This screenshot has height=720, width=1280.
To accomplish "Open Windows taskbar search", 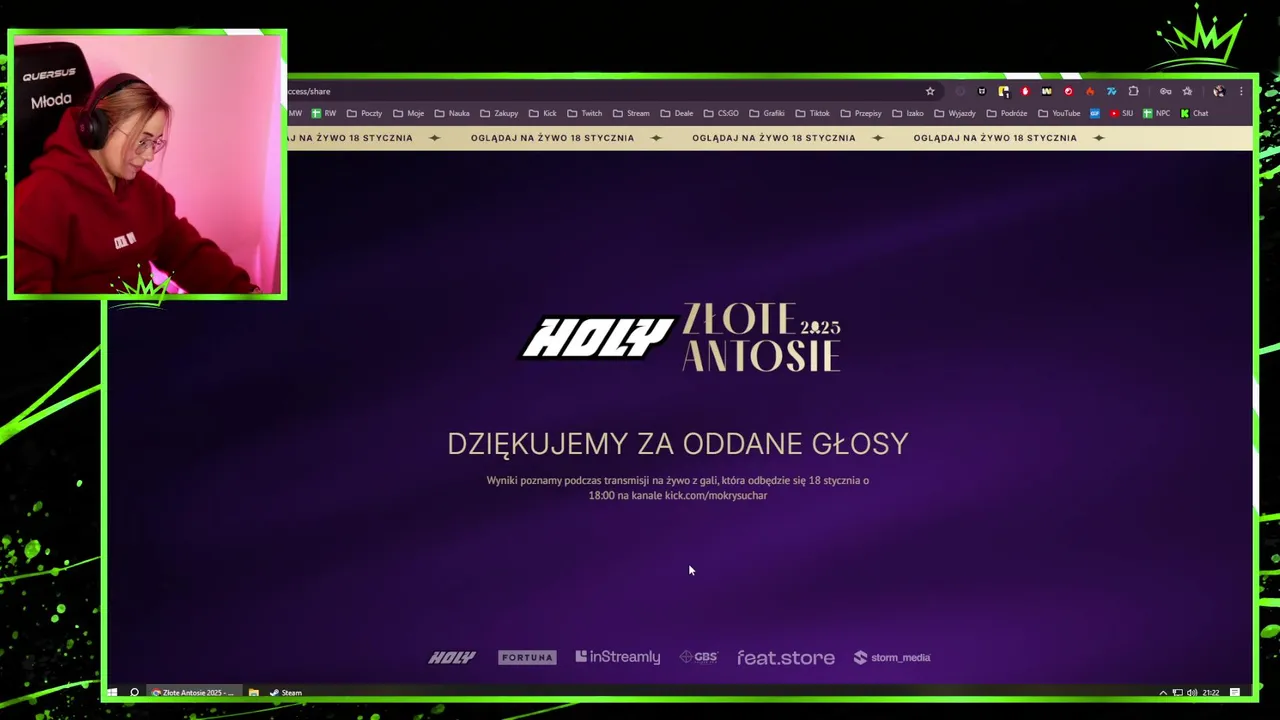I will pyautogui.click(x=134, y=692).
